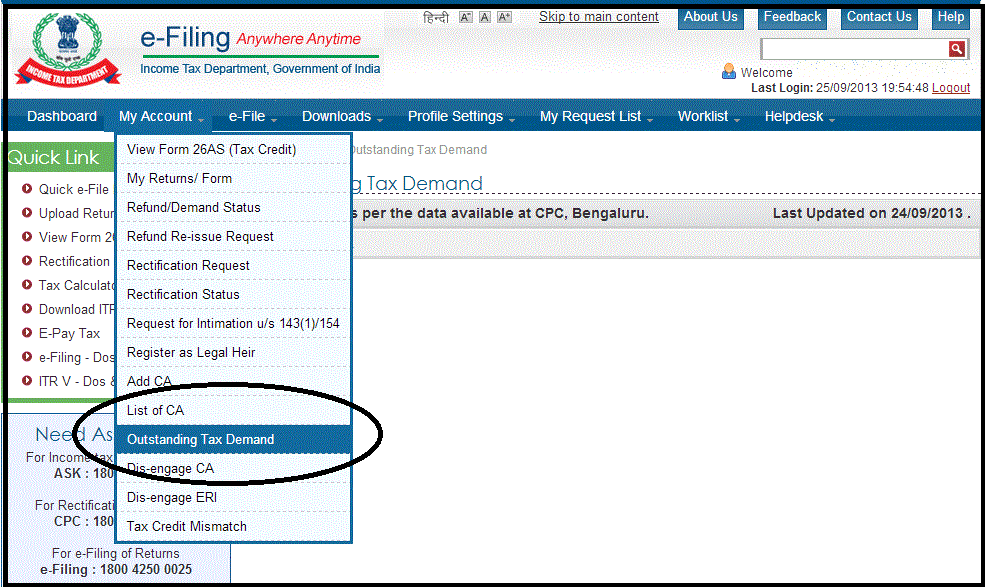Click the Income Tax Department emblem logo
985x587 pixels.
coord(68,50)
